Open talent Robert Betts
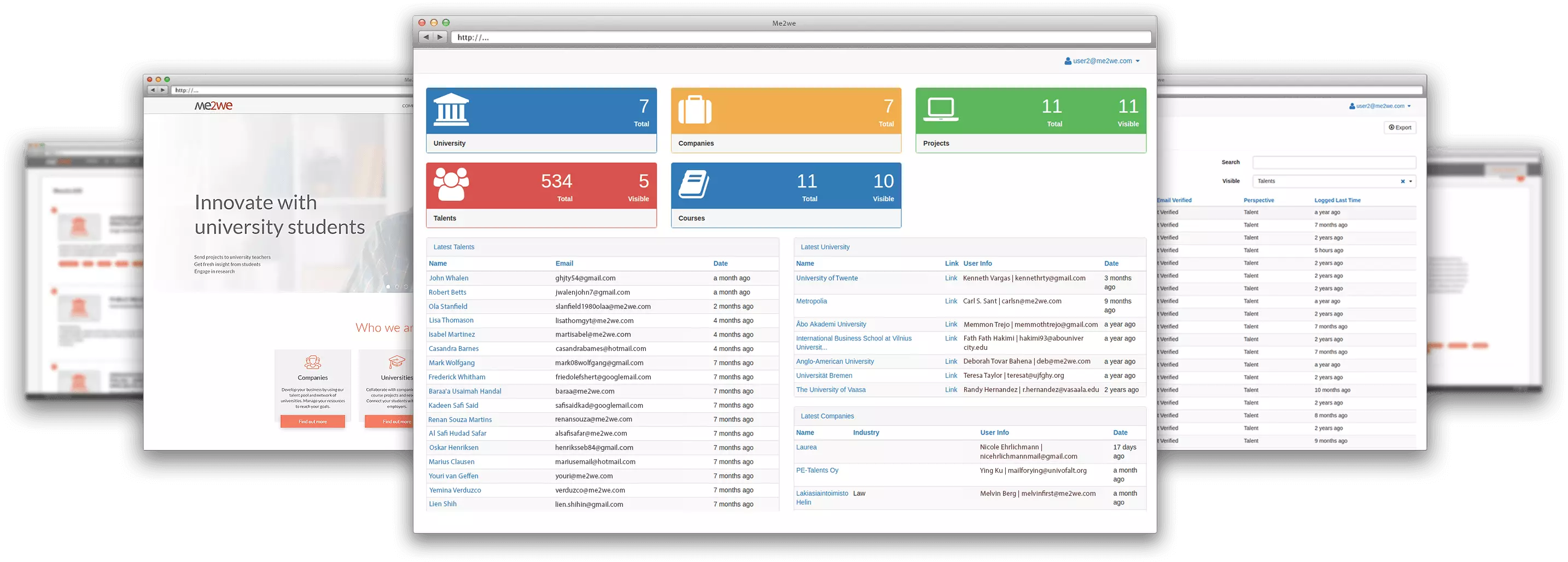The height and width of the screenshot is (562, 1568). (x=447, y=292)
